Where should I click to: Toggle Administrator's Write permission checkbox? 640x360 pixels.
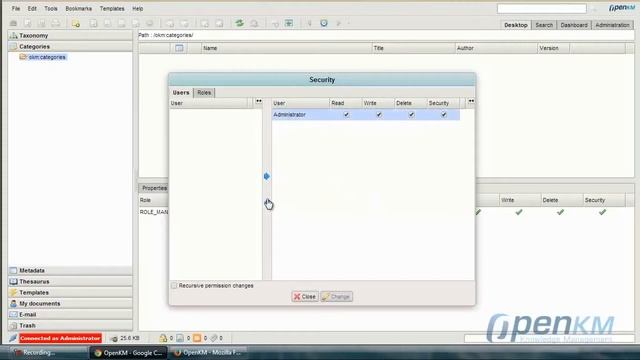(x=379, y=115)
